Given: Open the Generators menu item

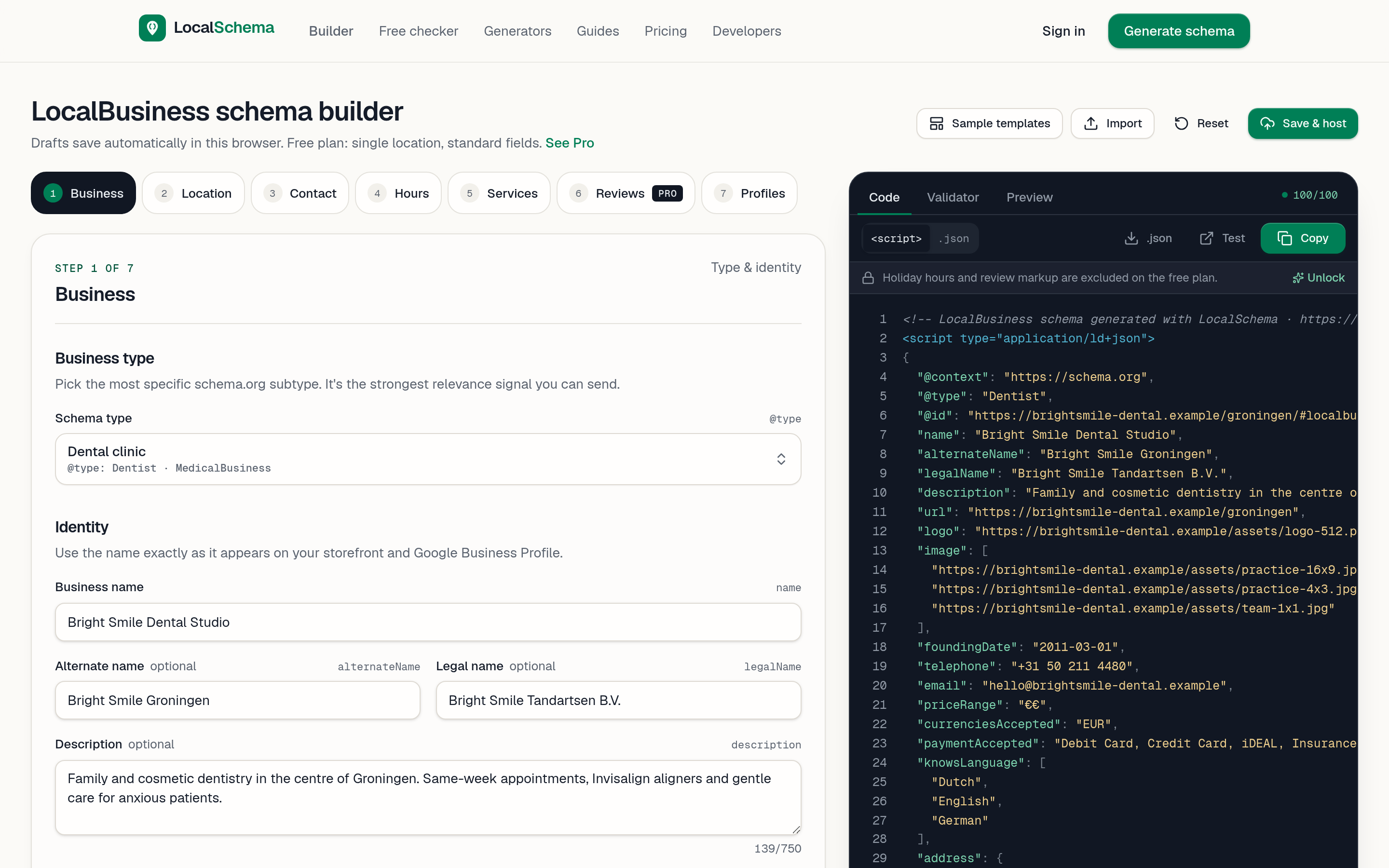Looking at the screenshot, I should 517,31.
